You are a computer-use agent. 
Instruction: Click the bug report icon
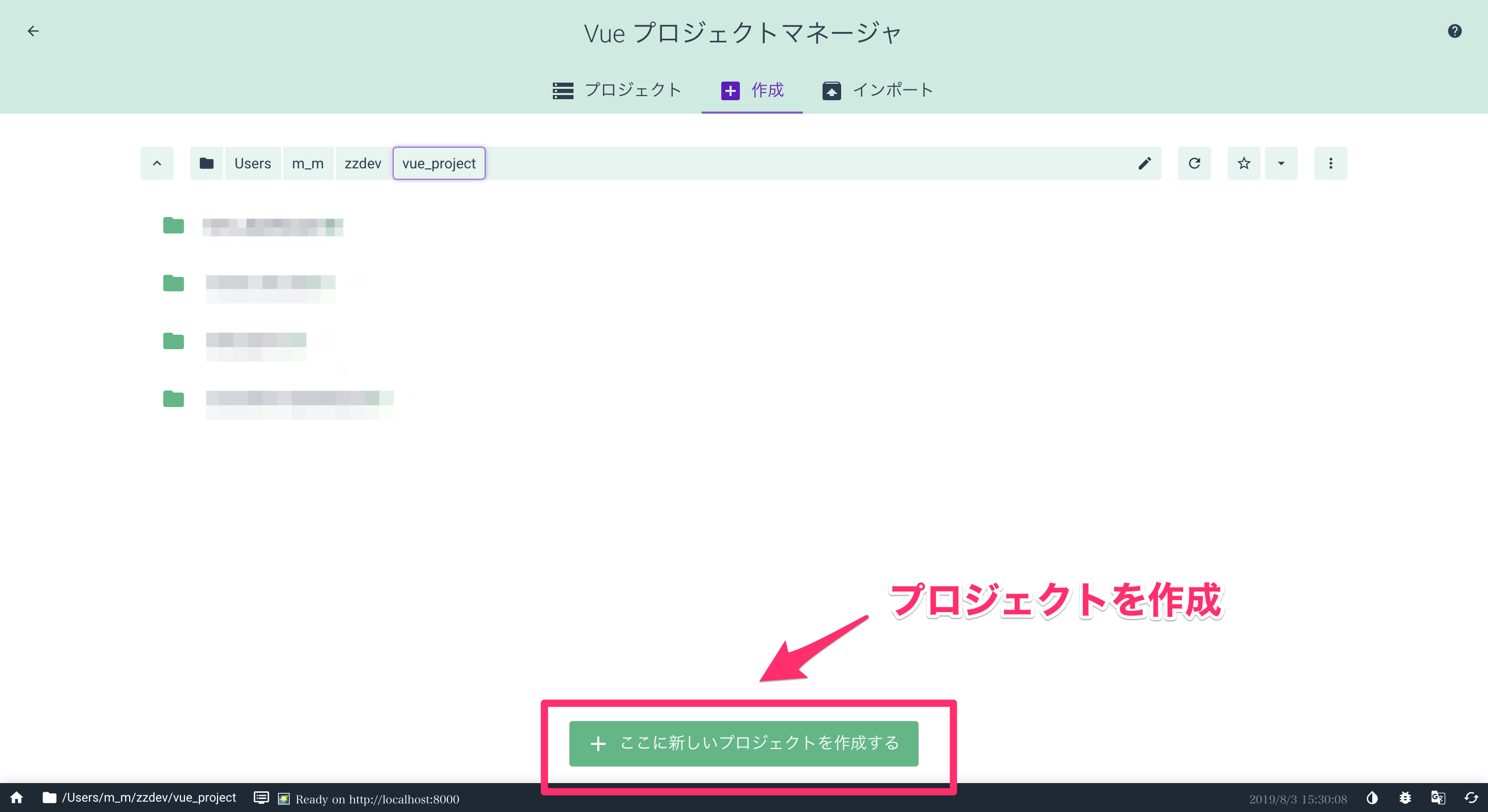[1405, 798]
